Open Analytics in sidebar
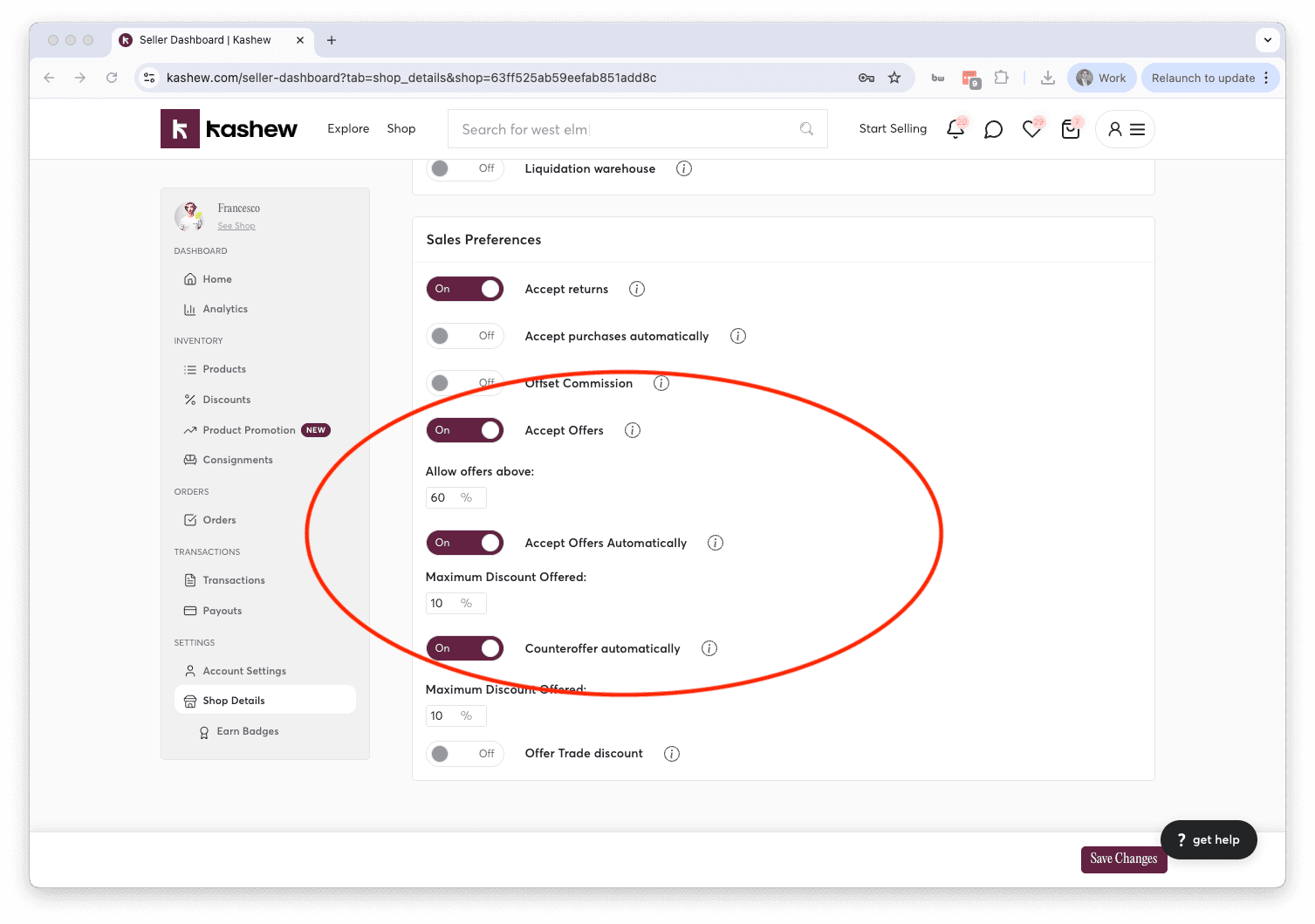The image size is (1315, 924). 216,309
